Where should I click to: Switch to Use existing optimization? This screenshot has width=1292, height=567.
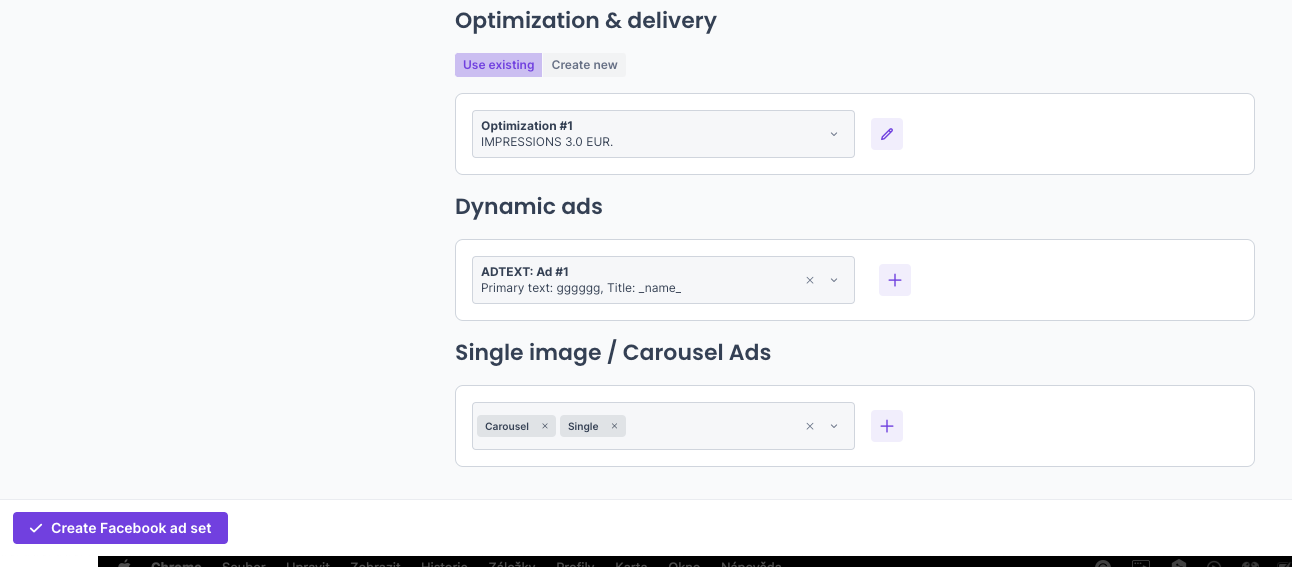(498, 65)
